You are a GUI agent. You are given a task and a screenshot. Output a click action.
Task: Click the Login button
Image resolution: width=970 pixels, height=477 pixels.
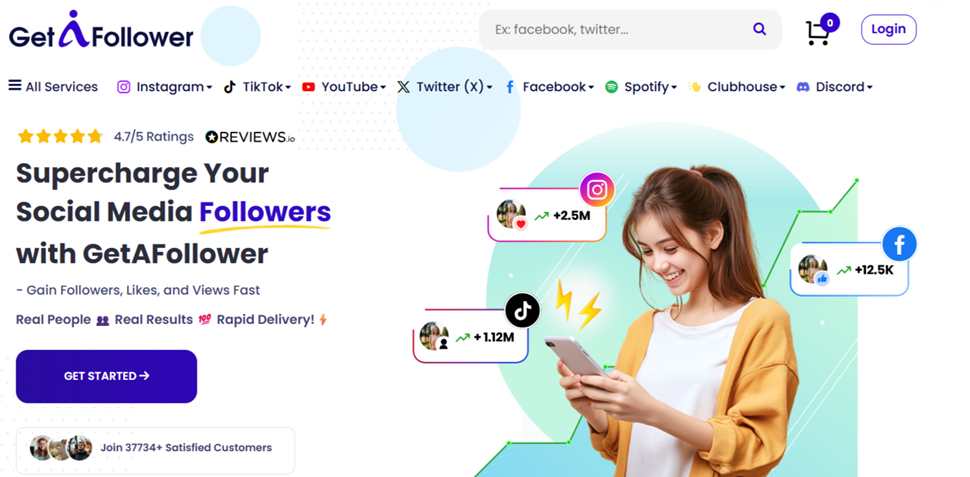point(888,29)
